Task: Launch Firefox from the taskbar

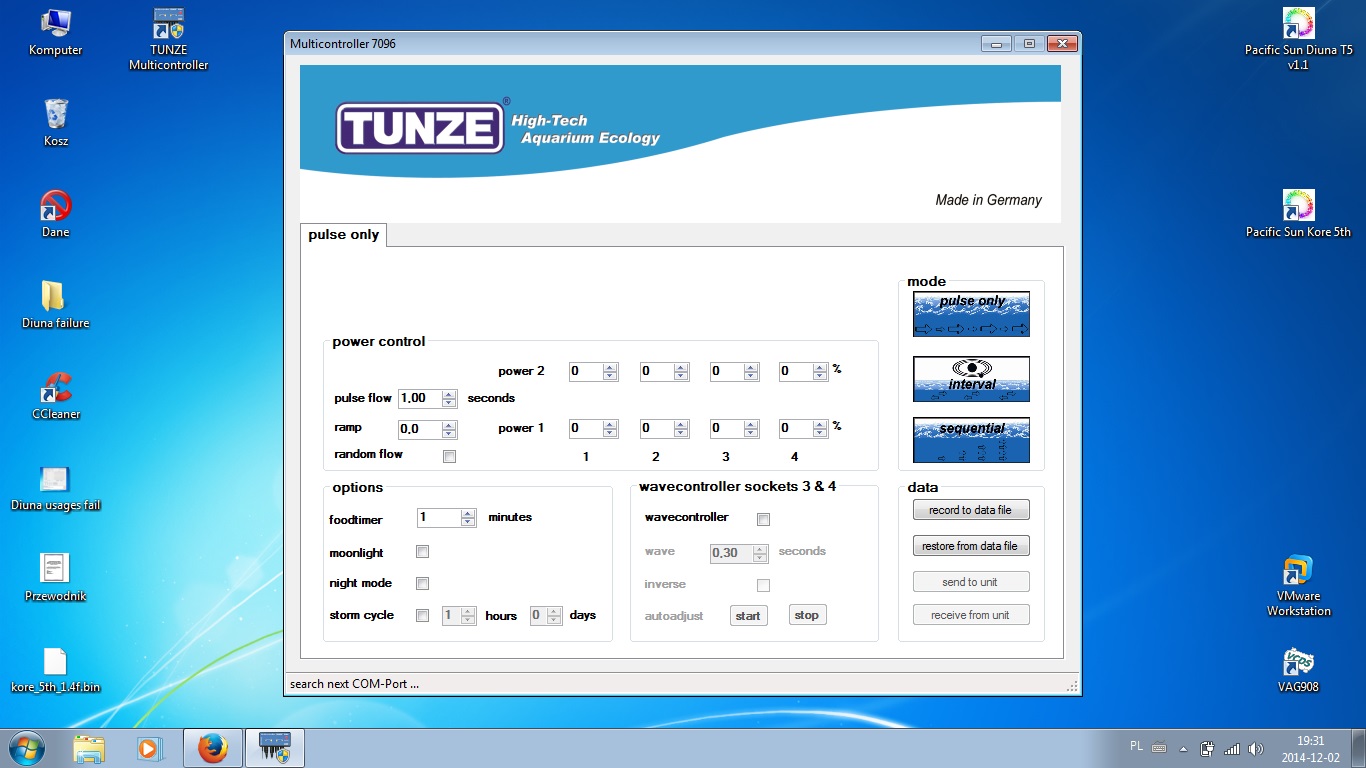Action: coord(212,748)
